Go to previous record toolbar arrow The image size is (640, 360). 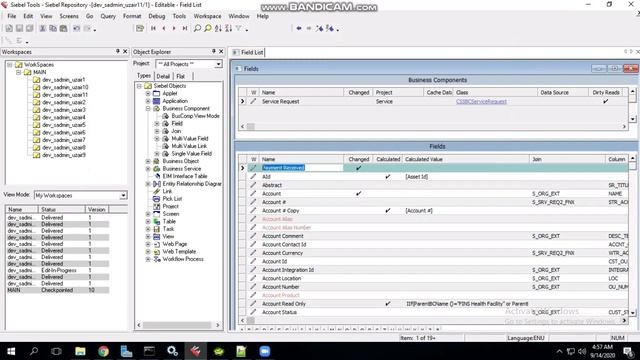[164, 28]
